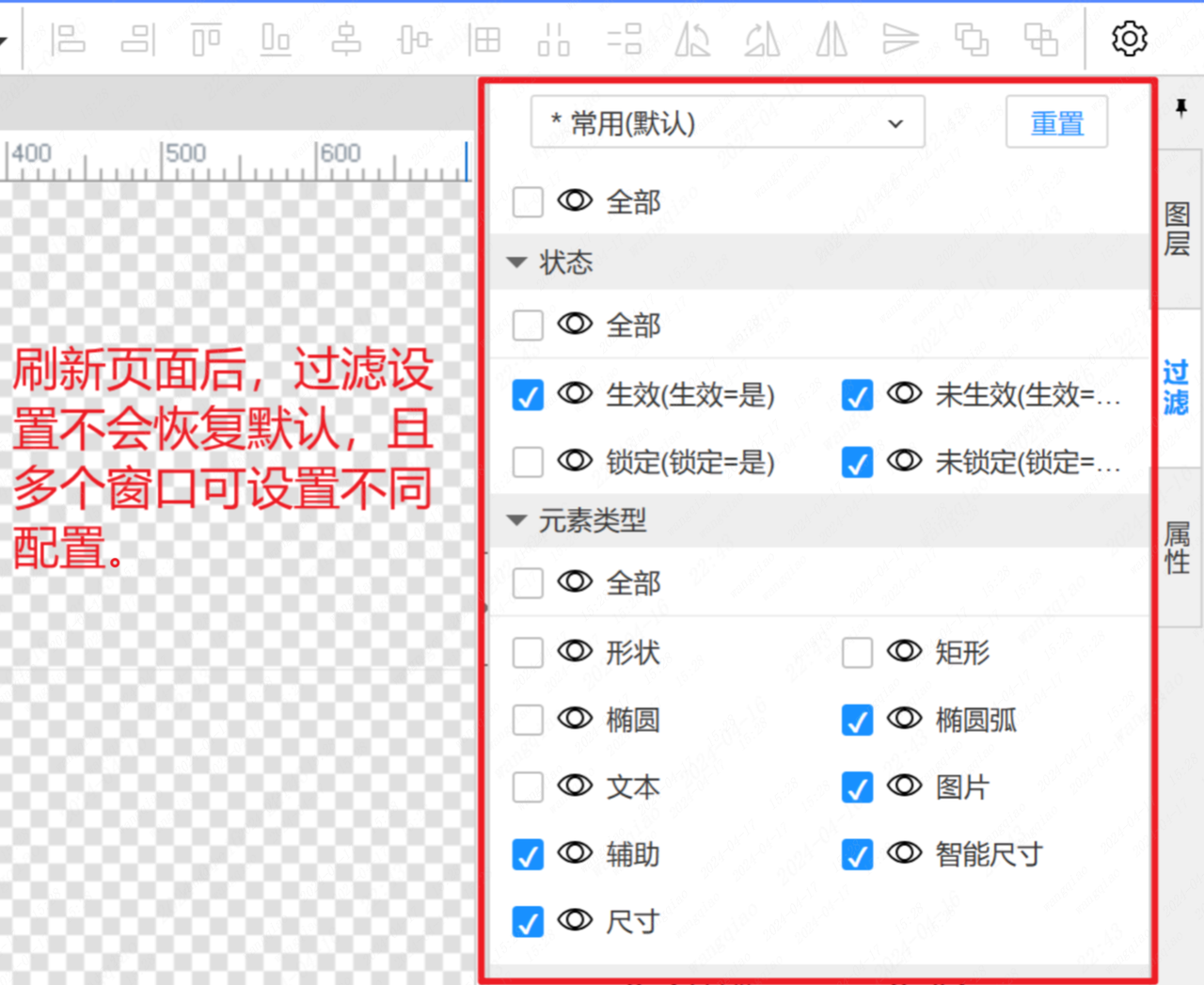Check the 椭圆 checkbox
This screenshot has height=985, width=1204.
pyautogui.click(x=528, y=720)
